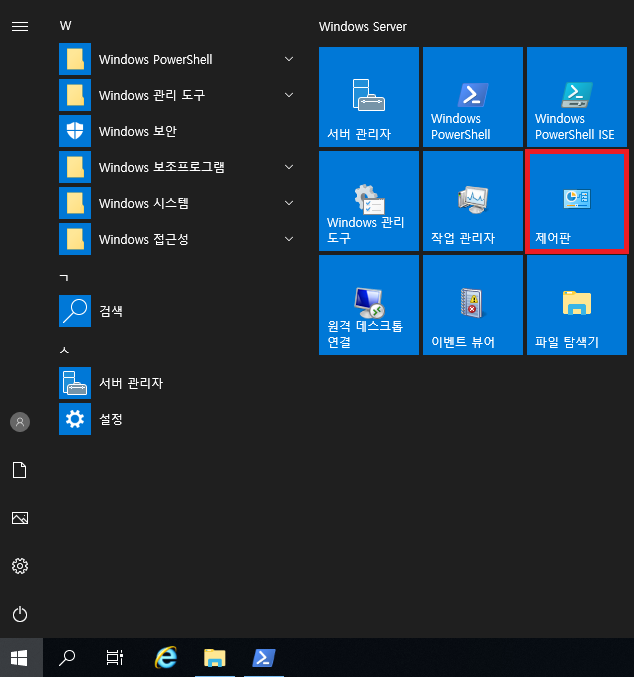Open Task View on the taskbar
The width and height of the screenshot is (635, 677).
[115, 658]
